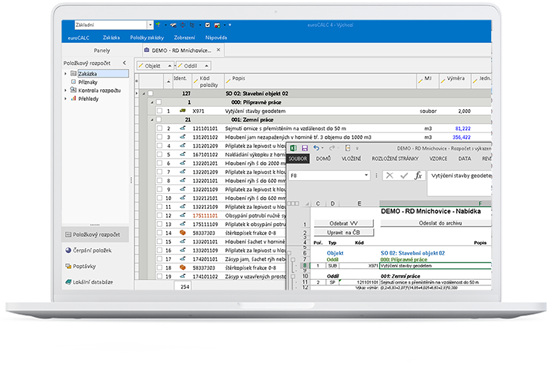Click the red target icon in top toolbar
The height and width of the screenshot is (382, 550).
tap(182, 25)
